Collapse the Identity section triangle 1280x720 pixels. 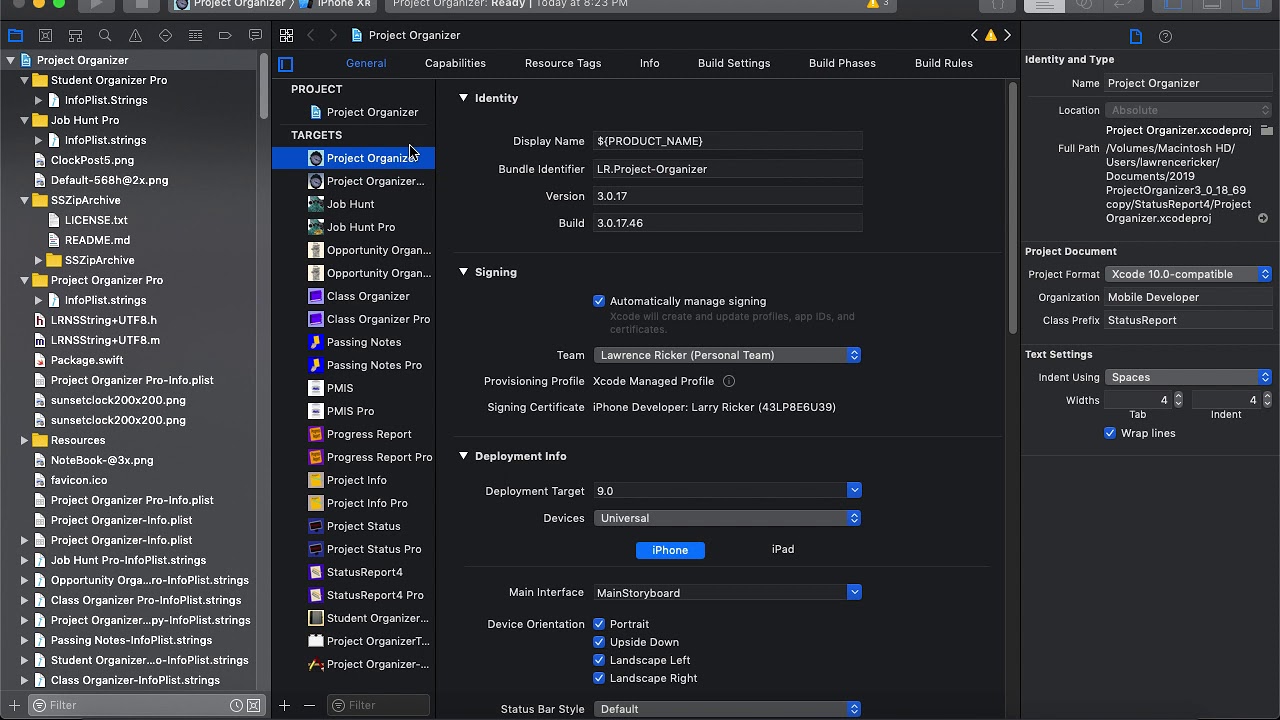[463, 98]
